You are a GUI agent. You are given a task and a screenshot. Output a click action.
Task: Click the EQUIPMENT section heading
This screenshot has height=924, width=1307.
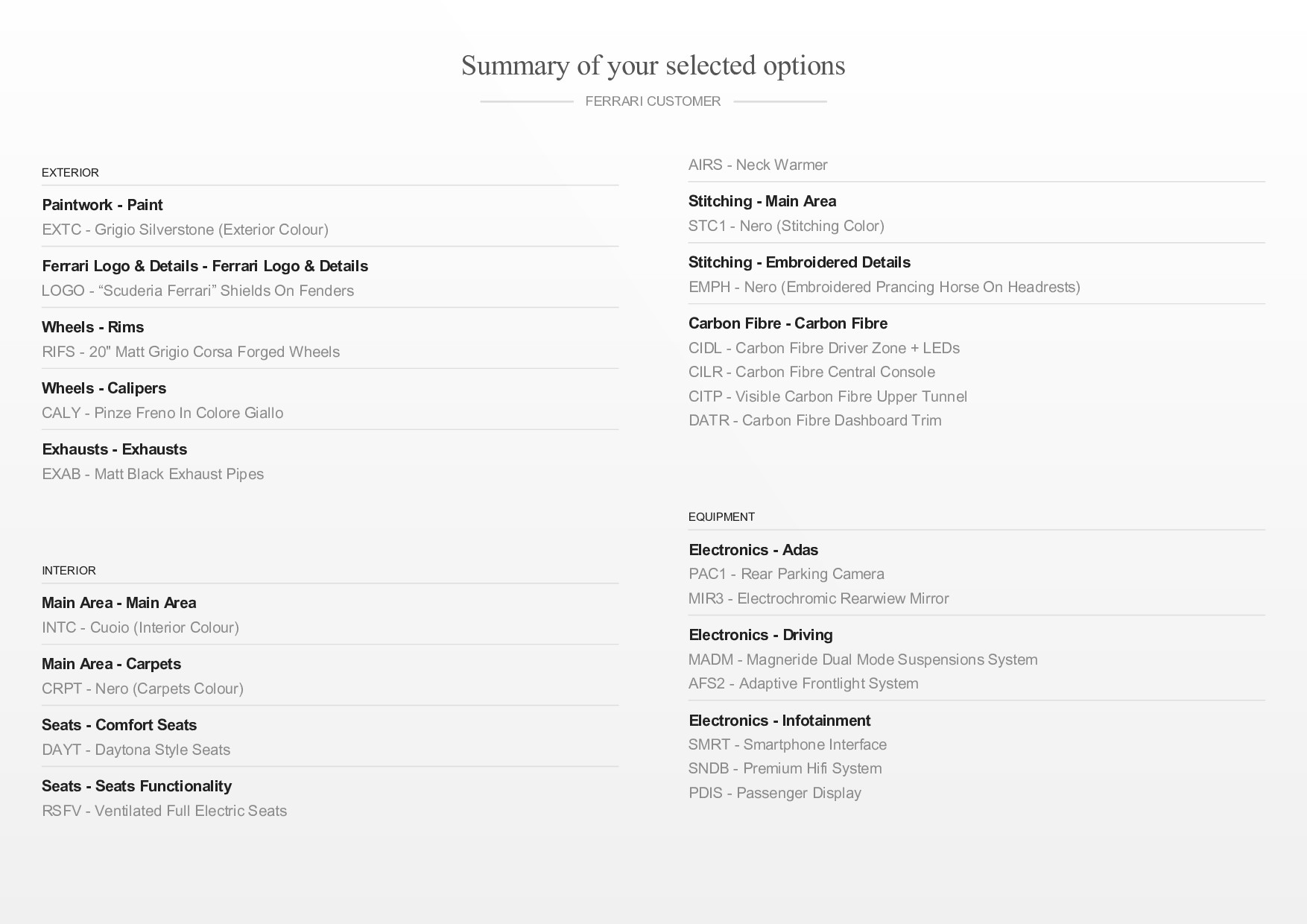[721, 517]
